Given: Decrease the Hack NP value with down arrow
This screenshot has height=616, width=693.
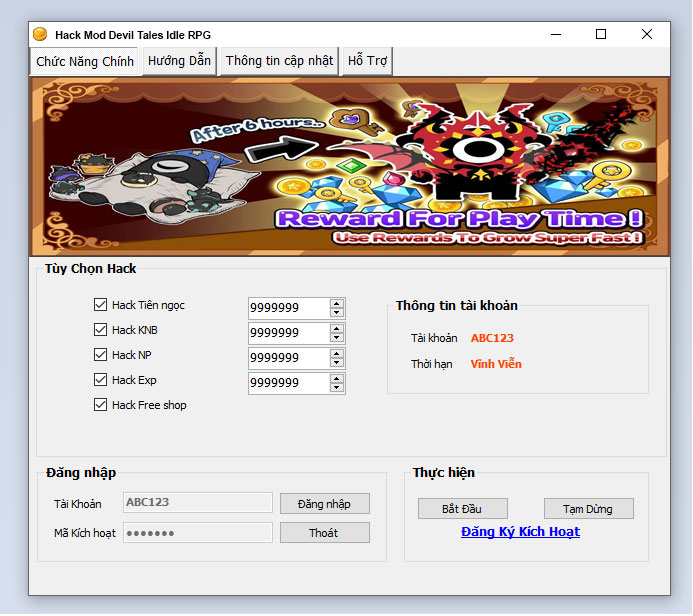Looking at the screenshot, I should tap(337, 363).
